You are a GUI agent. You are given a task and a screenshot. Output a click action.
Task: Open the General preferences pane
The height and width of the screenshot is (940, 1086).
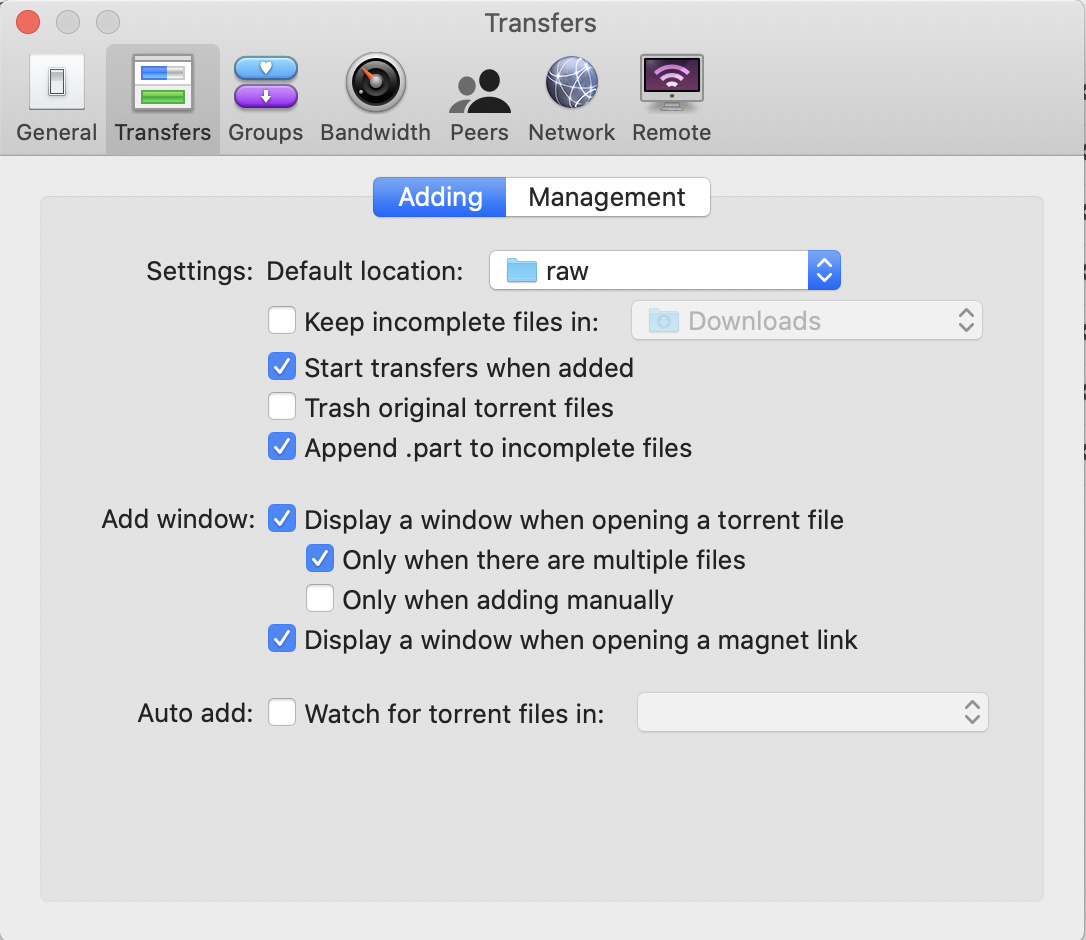click(x=57, y=97)
